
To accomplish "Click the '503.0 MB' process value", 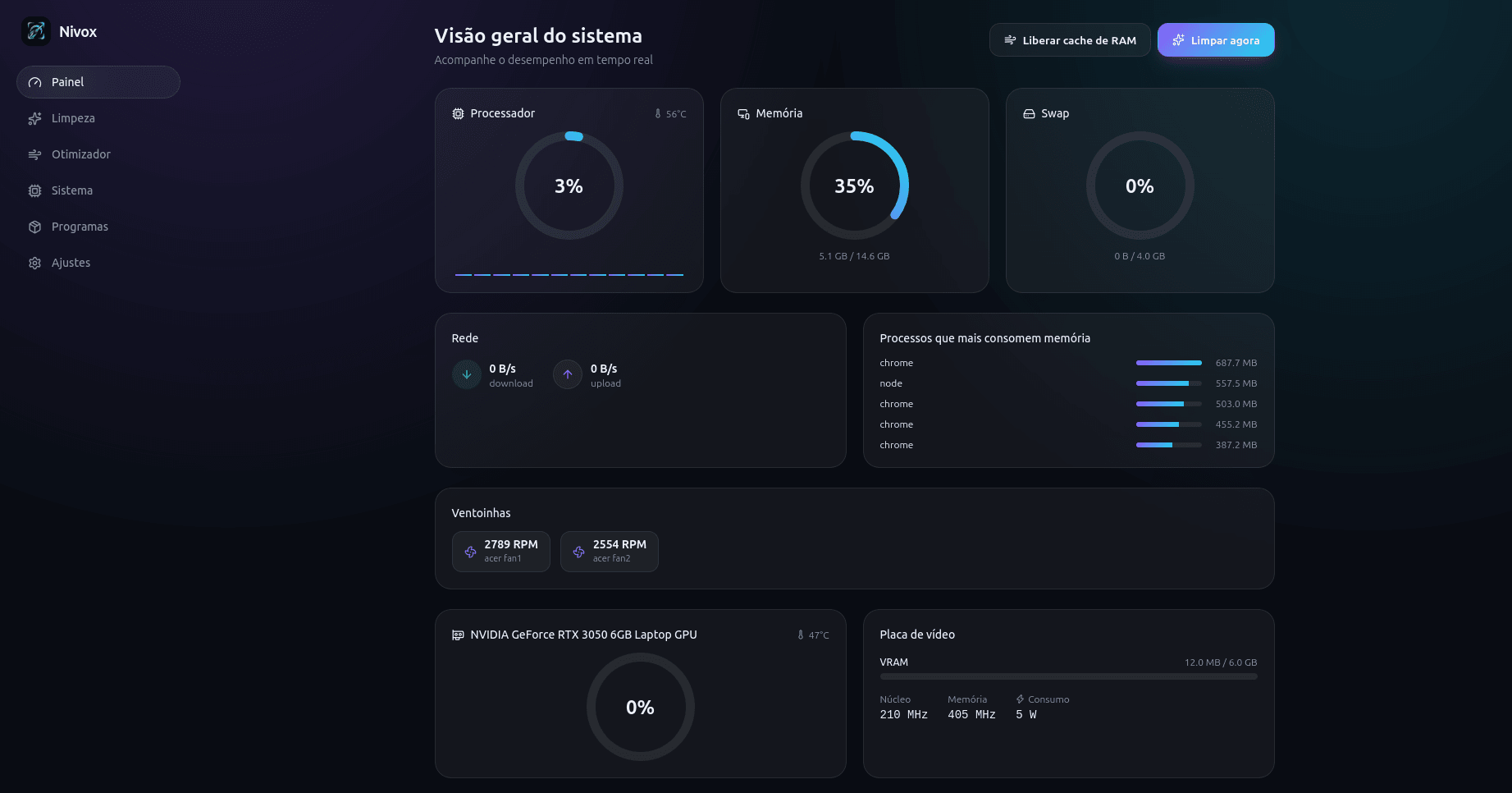I will (1236, 404).
